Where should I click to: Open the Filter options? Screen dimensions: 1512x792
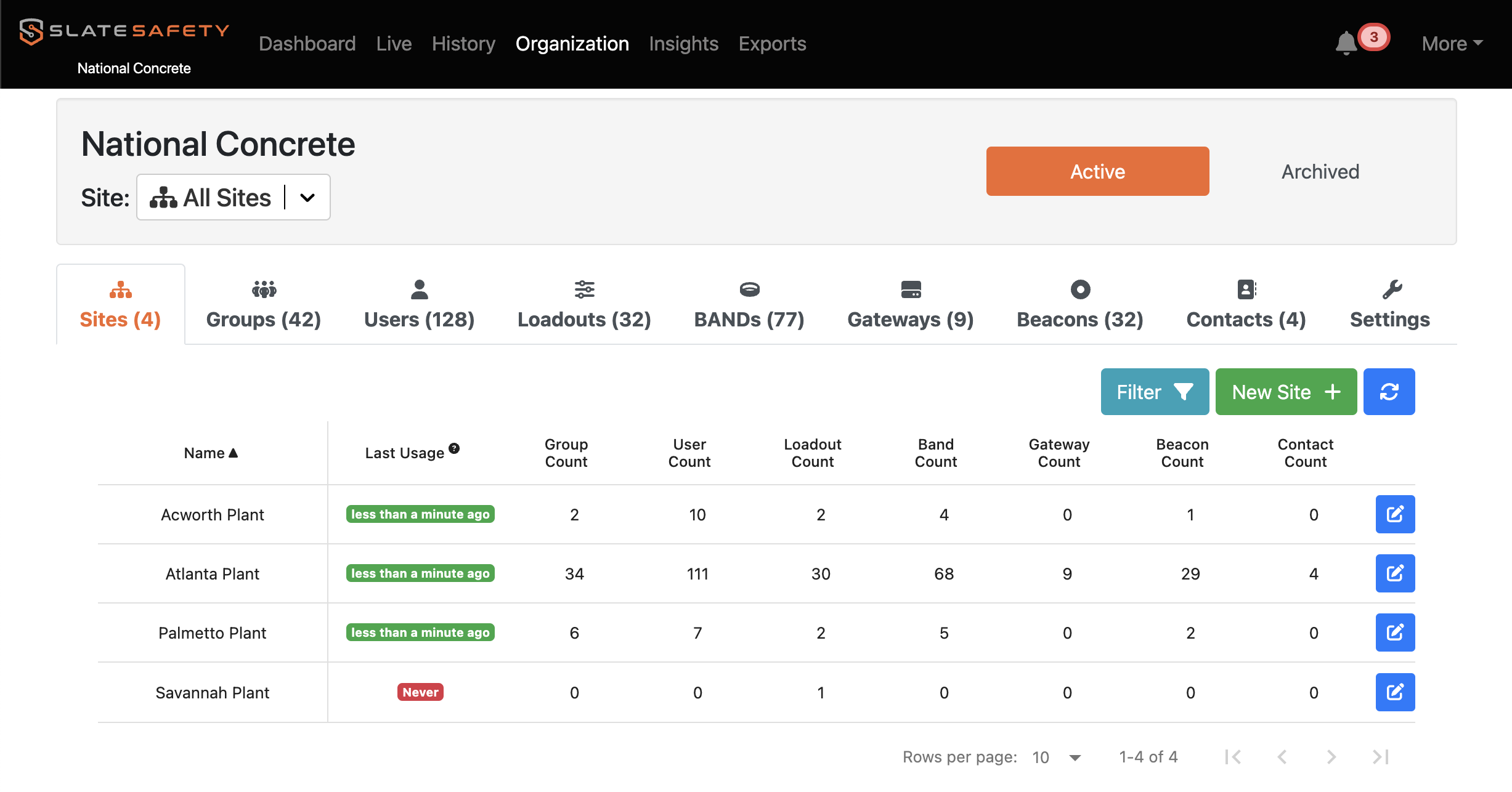point(1155,392)
